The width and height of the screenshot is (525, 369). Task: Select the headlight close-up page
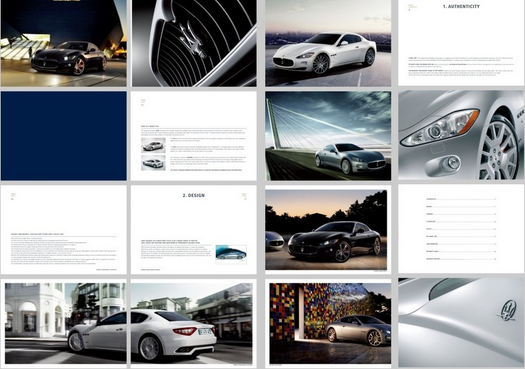[x=461, y=135]
